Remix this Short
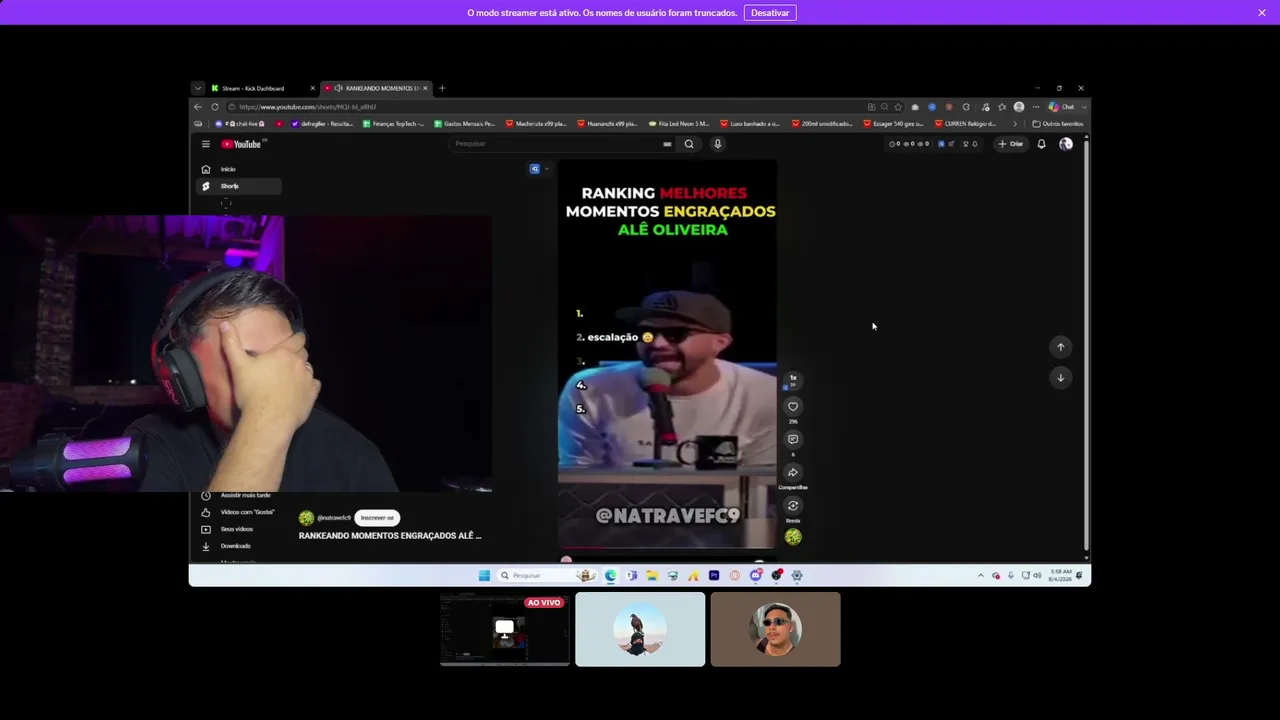 pos(793,506)
